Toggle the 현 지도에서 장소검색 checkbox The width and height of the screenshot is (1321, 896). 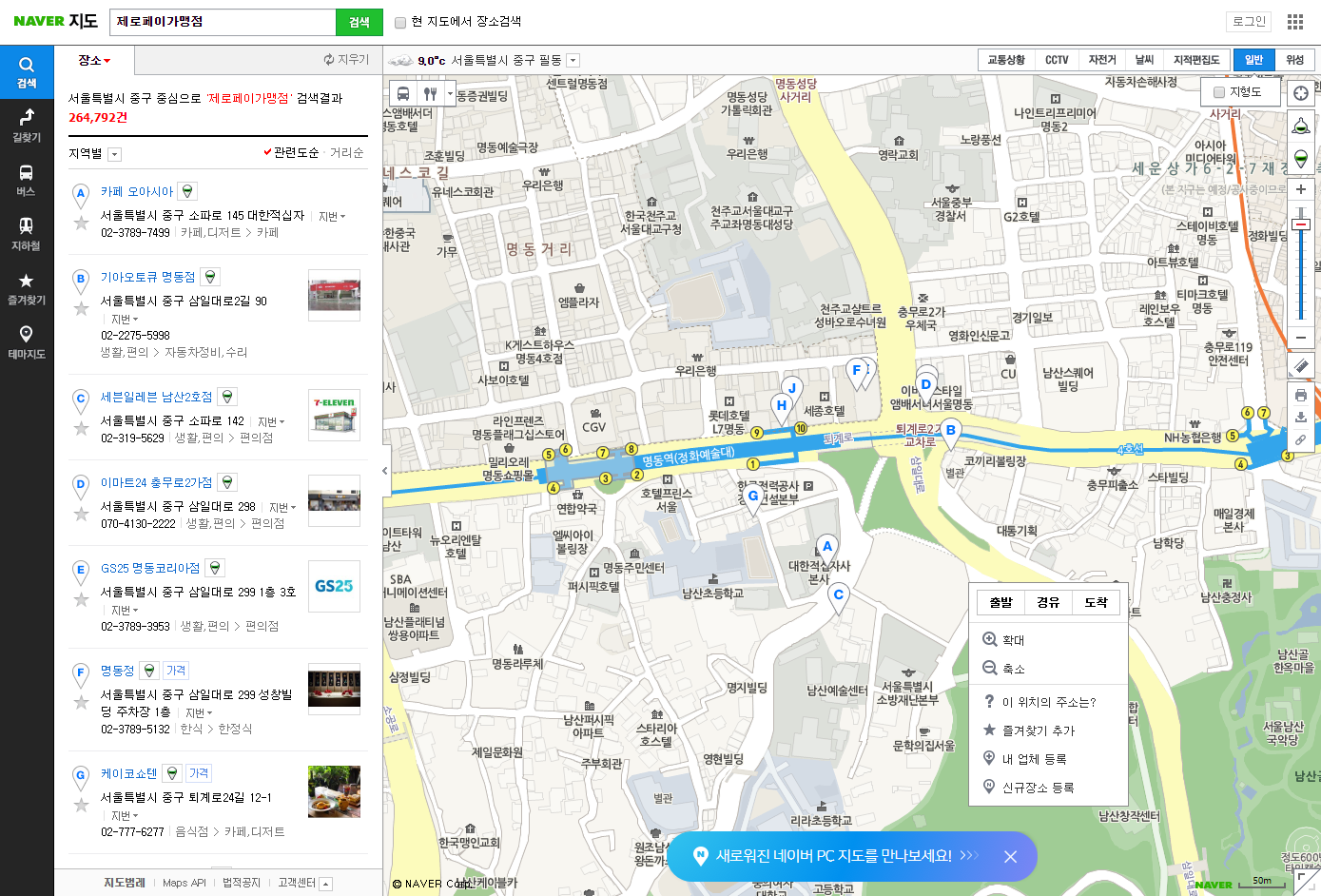pos(400,22)
